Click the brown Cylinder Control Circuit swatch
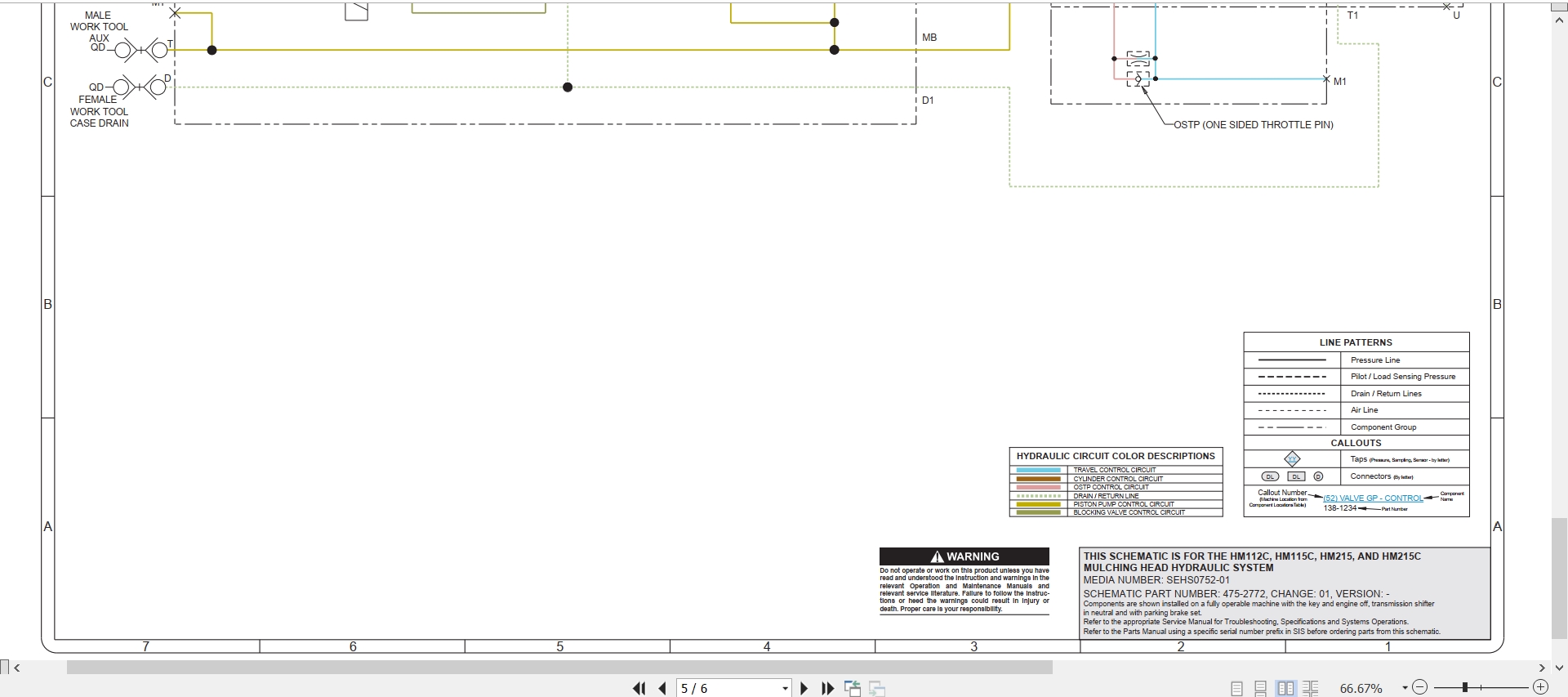The height and width of the screenshot is (697, 1568). [1038, 479]
